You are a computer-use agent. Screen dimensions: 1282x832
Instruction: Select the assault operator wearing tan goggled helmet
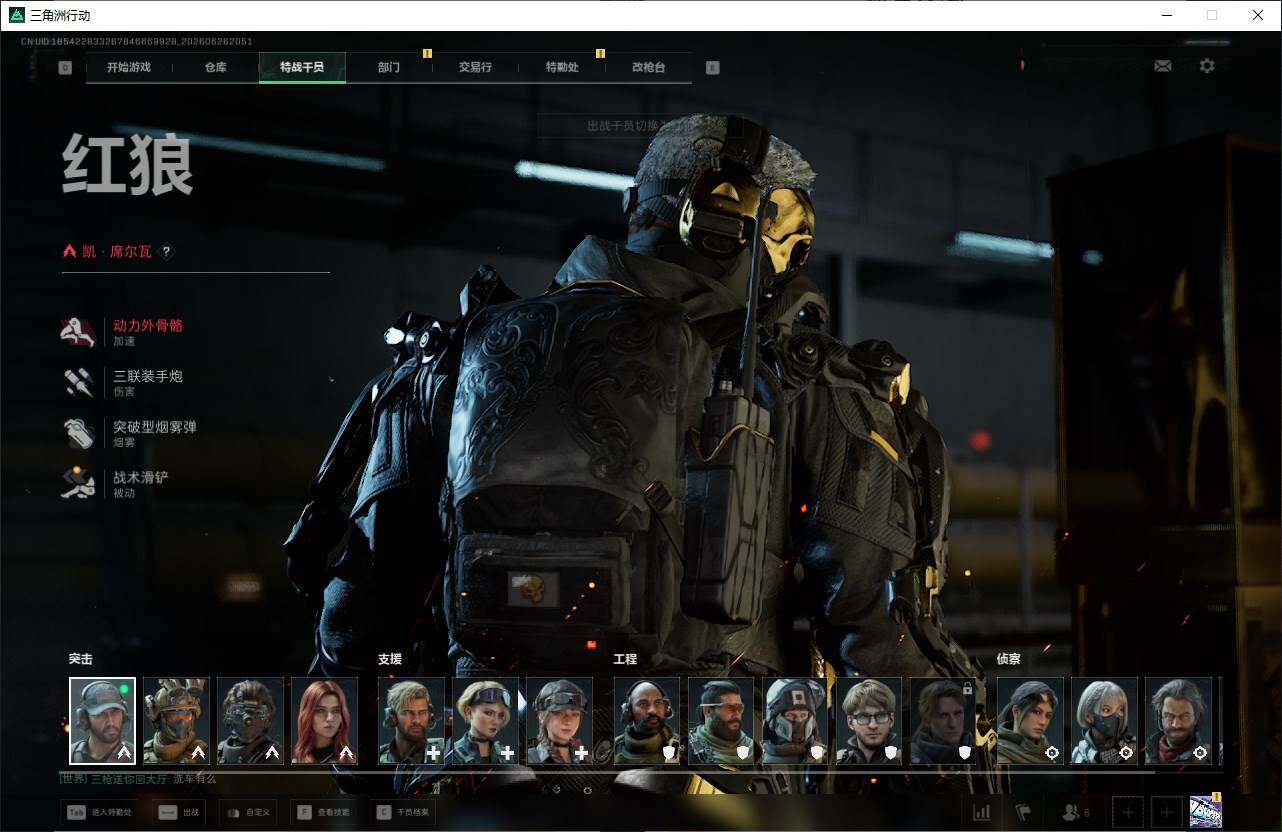[176, 721]
